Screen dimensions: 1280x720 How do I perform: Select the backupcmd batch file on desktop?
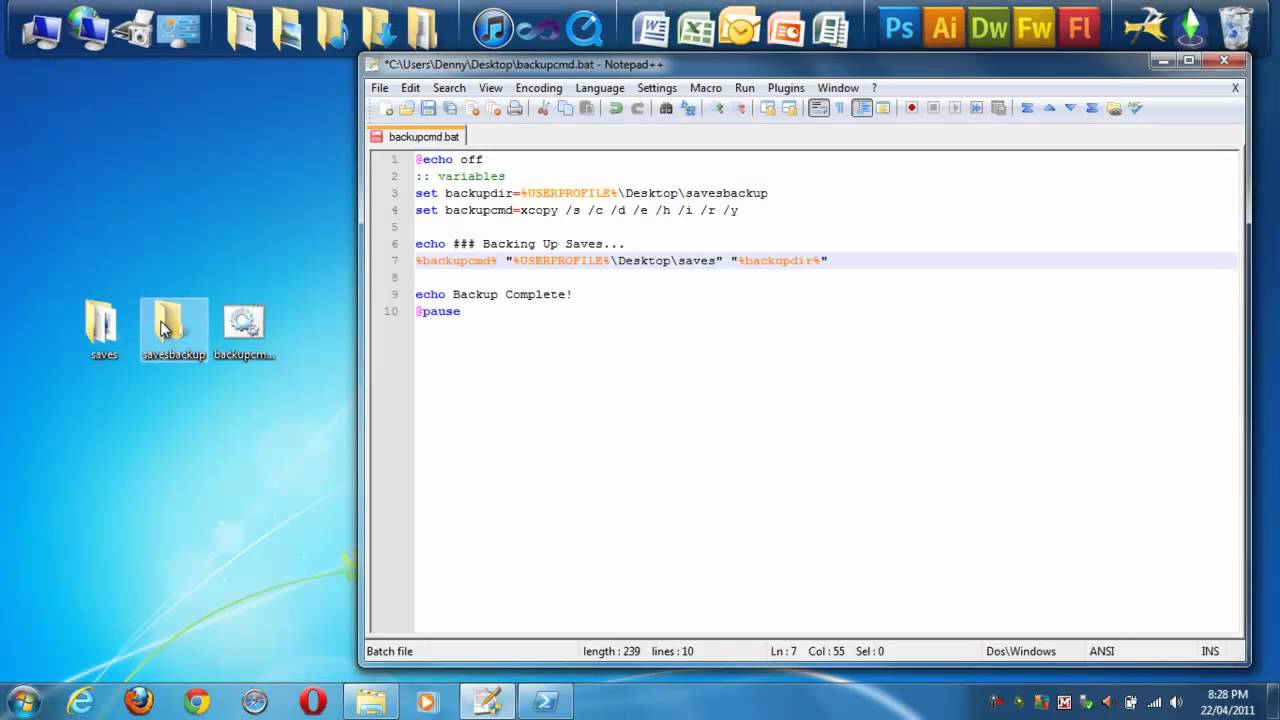tap(244, 331)
